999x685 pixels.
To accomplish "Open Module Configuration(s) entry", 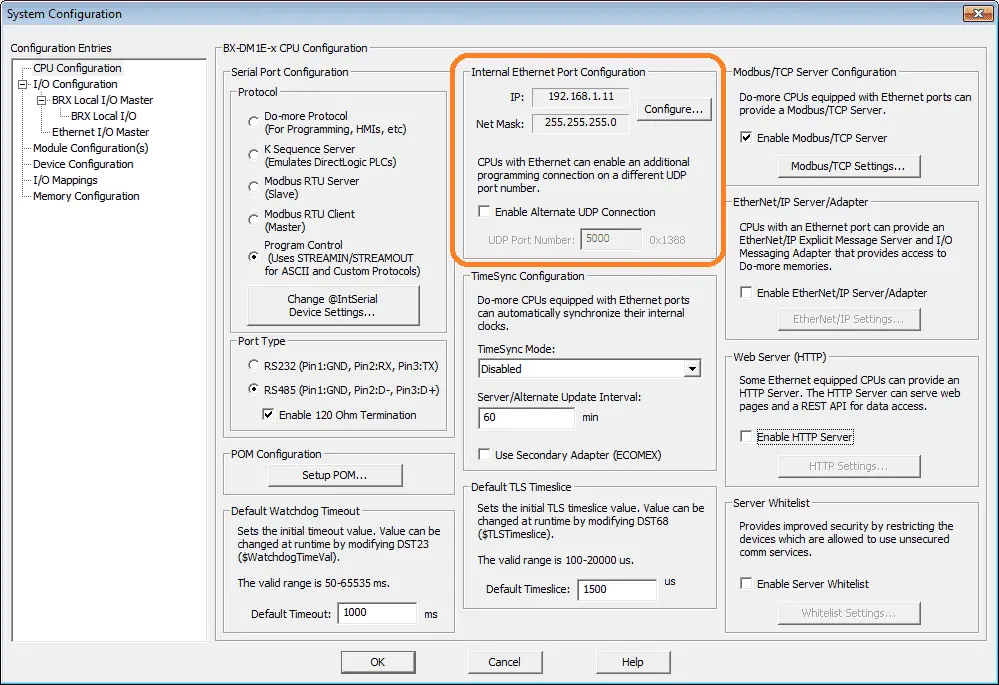I will [x=90, y=148].
